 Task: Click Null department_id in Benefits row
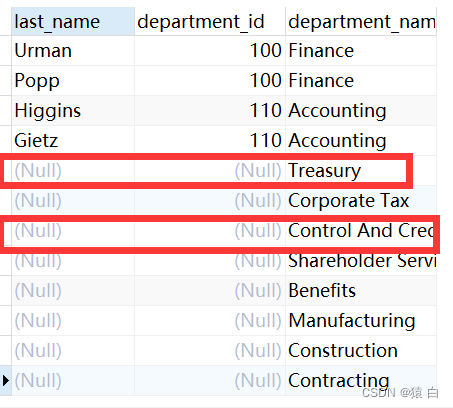(x=210, y=291)
